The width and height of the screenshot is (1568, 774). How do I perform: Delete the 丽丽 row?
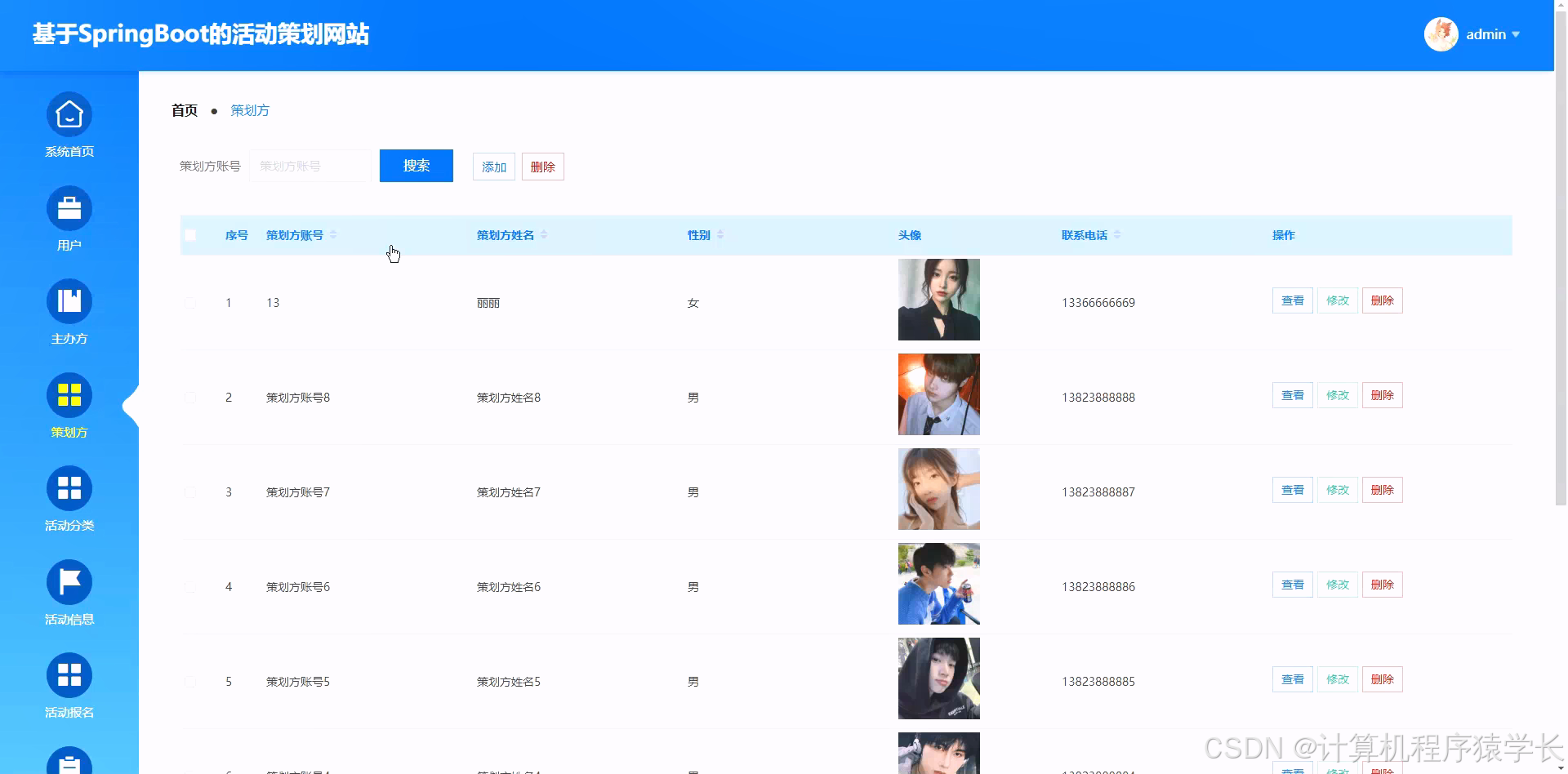(x=1383, y=300)
